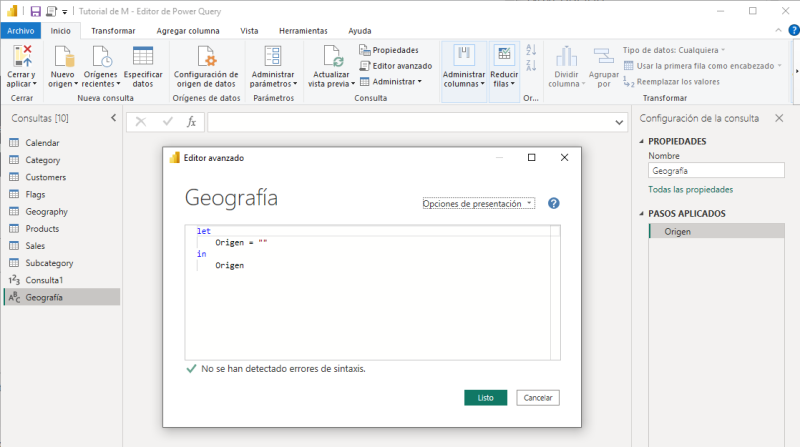This screenshot has height=447, width=800.
Task: Close the Configuración de la consulta pane
Action: [779, 118]
